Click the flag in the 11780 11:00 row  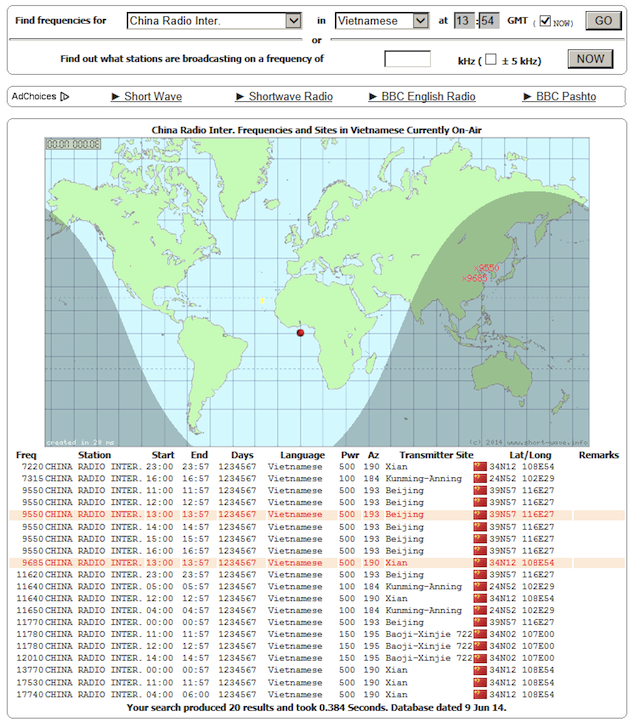point(480,635)
